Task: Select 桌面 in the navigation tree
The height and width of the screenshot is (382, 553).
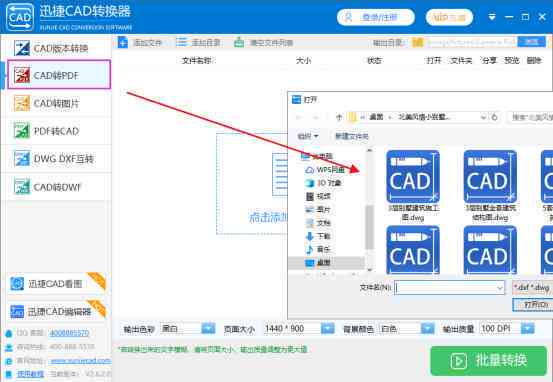Action: pos(326,263)
